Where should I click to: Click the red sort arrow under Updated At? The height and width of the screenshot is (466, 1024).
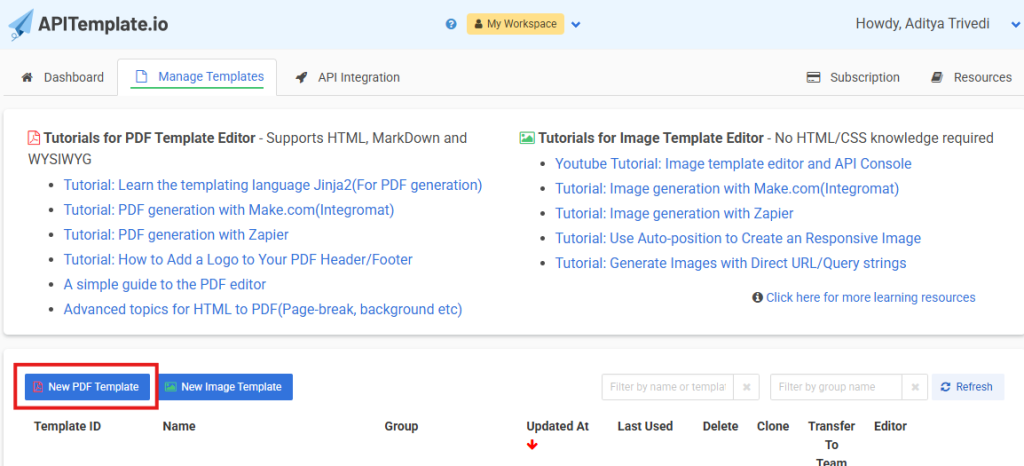532,446
